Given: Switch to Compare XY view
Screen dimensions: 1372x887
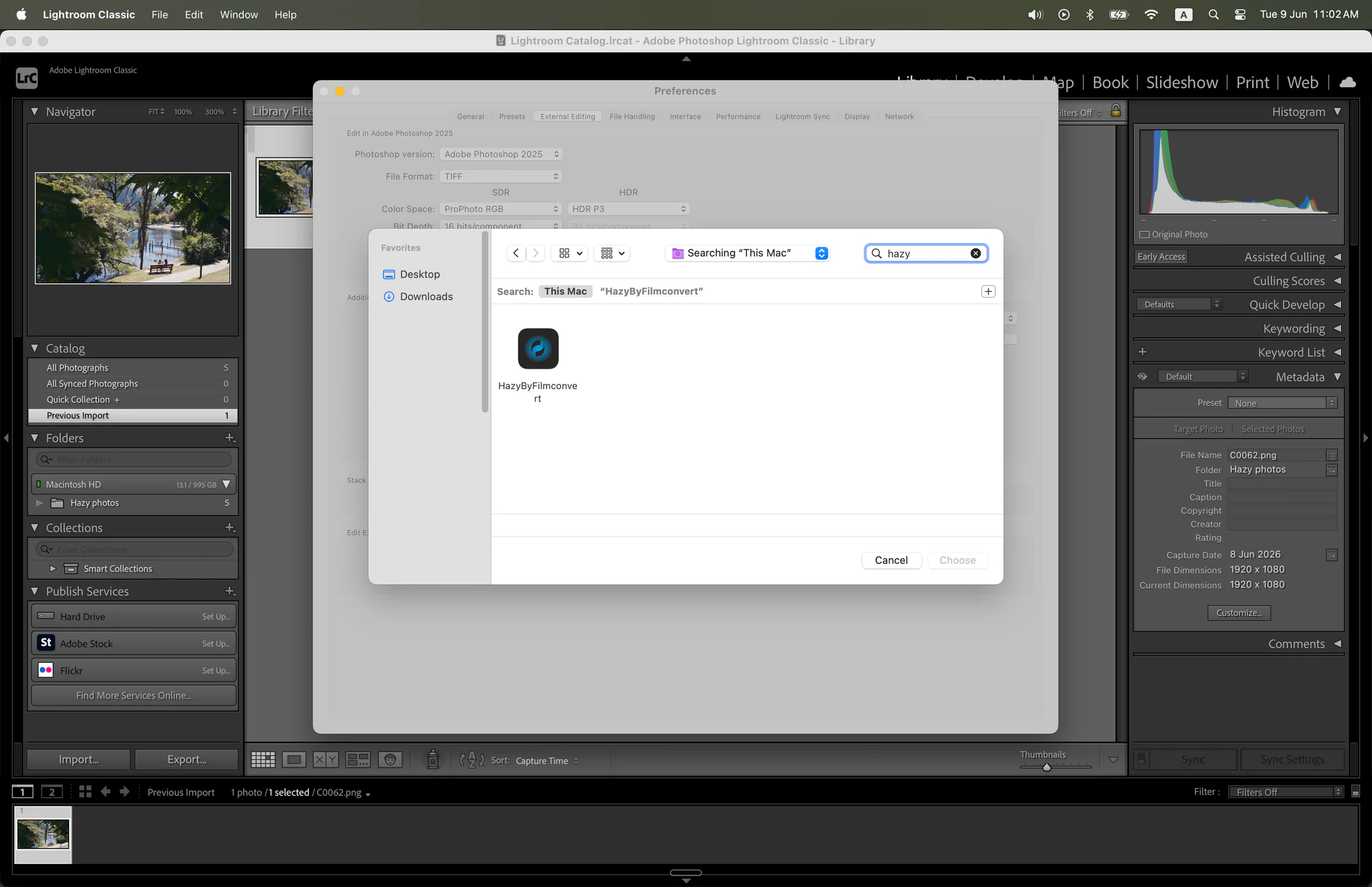Looking at the screenshot, I should [x=326, y=760].
